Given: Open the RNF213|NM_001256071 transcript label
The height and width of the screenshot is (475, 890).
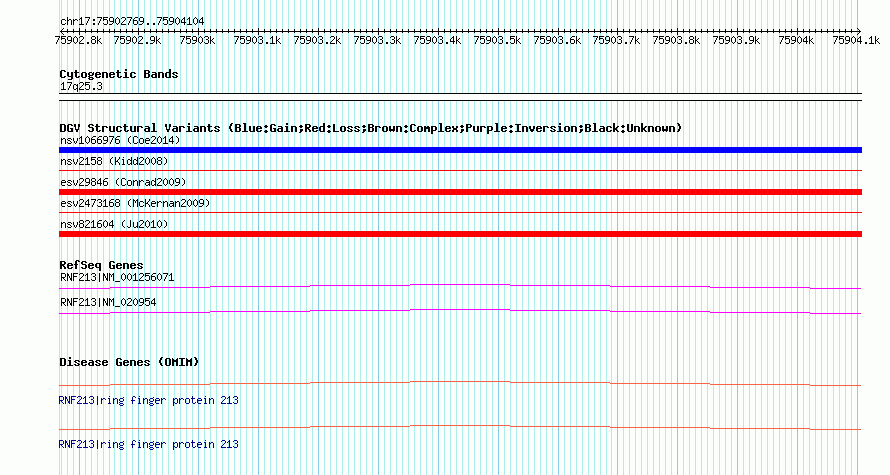Looking at the screenshot, I should (117, 278).
